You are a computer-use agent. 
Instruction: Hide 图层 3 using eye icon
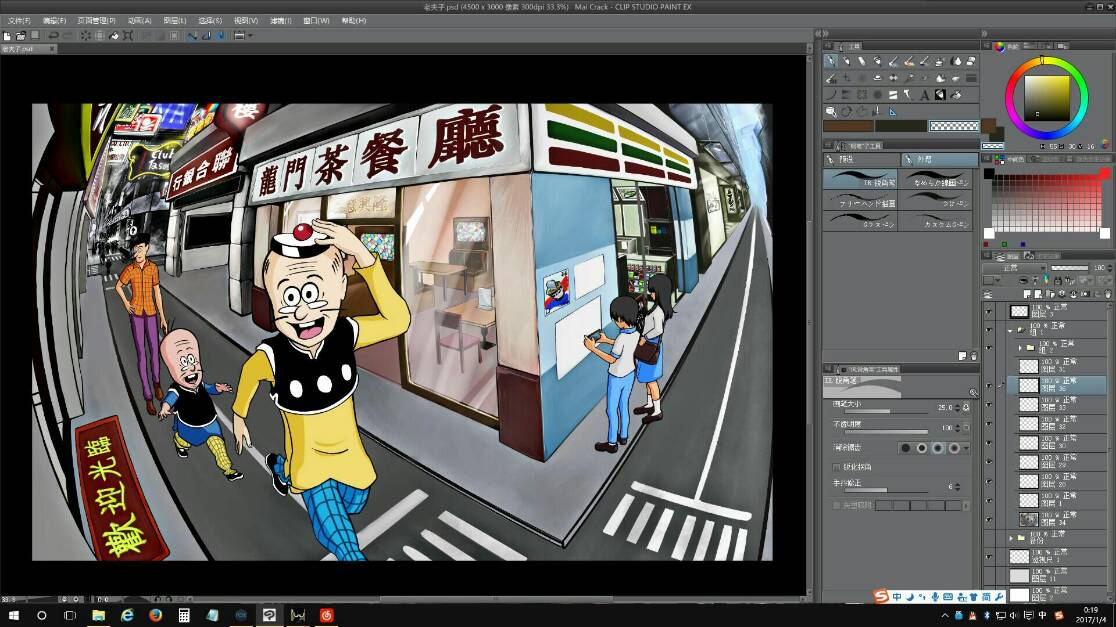click(x=989, y=311)
